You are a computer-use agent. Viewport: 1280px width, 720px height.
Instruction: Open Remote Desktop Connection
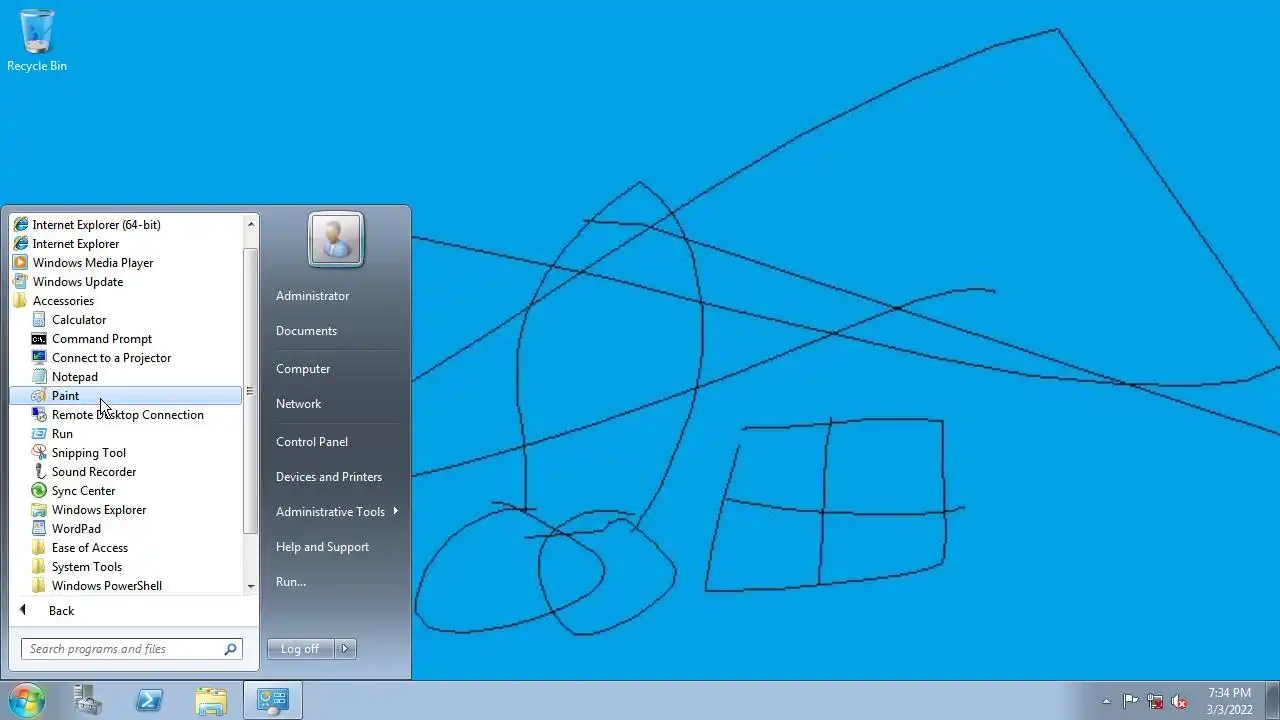pyautogui.click(x=126, y=415)
